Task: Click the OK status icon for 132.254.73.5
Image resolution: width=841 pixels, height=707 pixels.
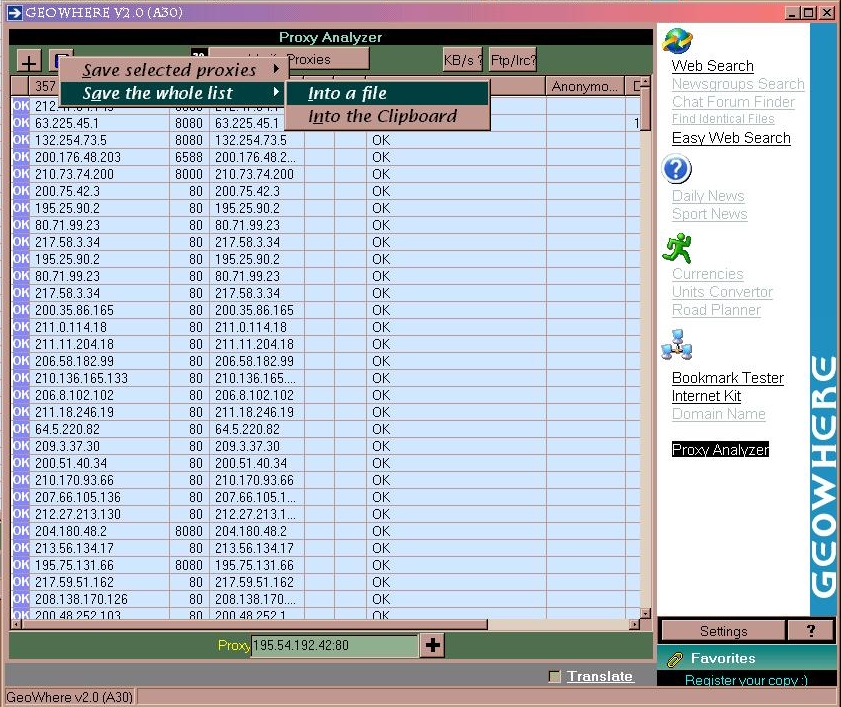Action: 20,140
